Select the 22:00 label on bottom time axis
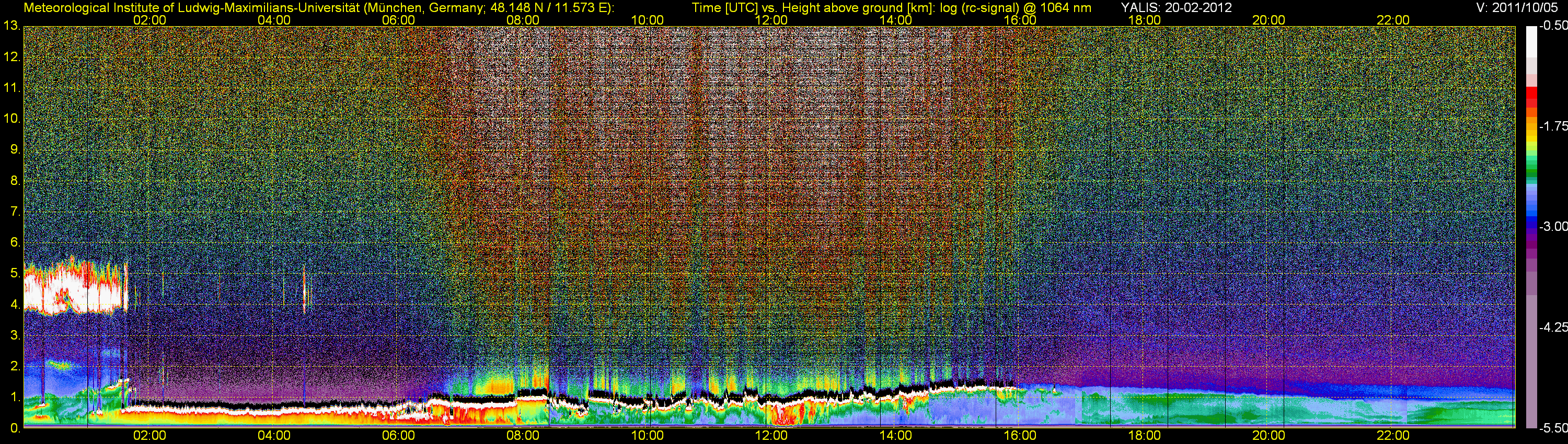The image size is (1568, 444). pyautogui.click(x=1393, y=436)
